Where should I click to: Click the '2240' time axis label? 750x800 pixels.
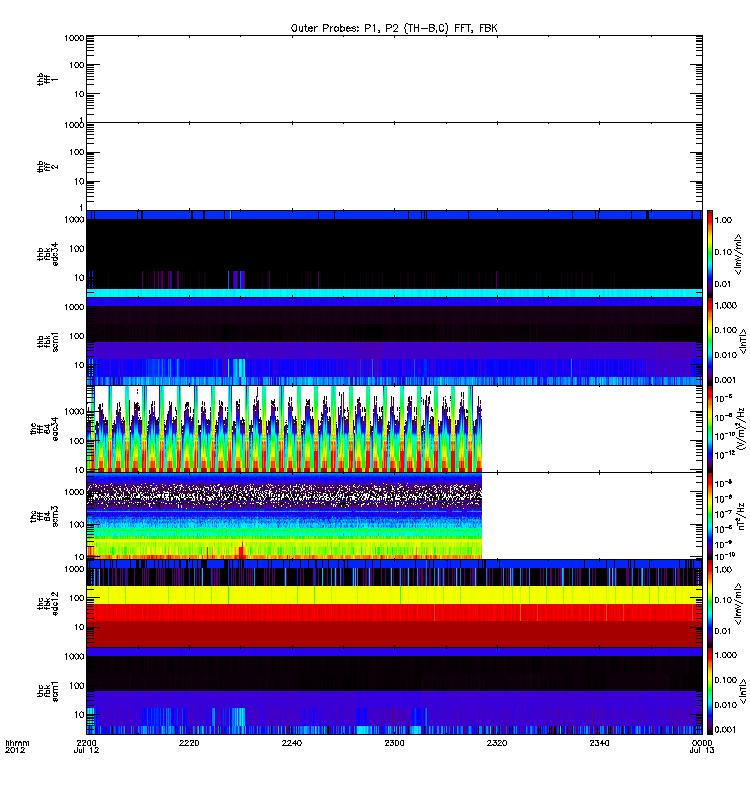click(291, 743)
